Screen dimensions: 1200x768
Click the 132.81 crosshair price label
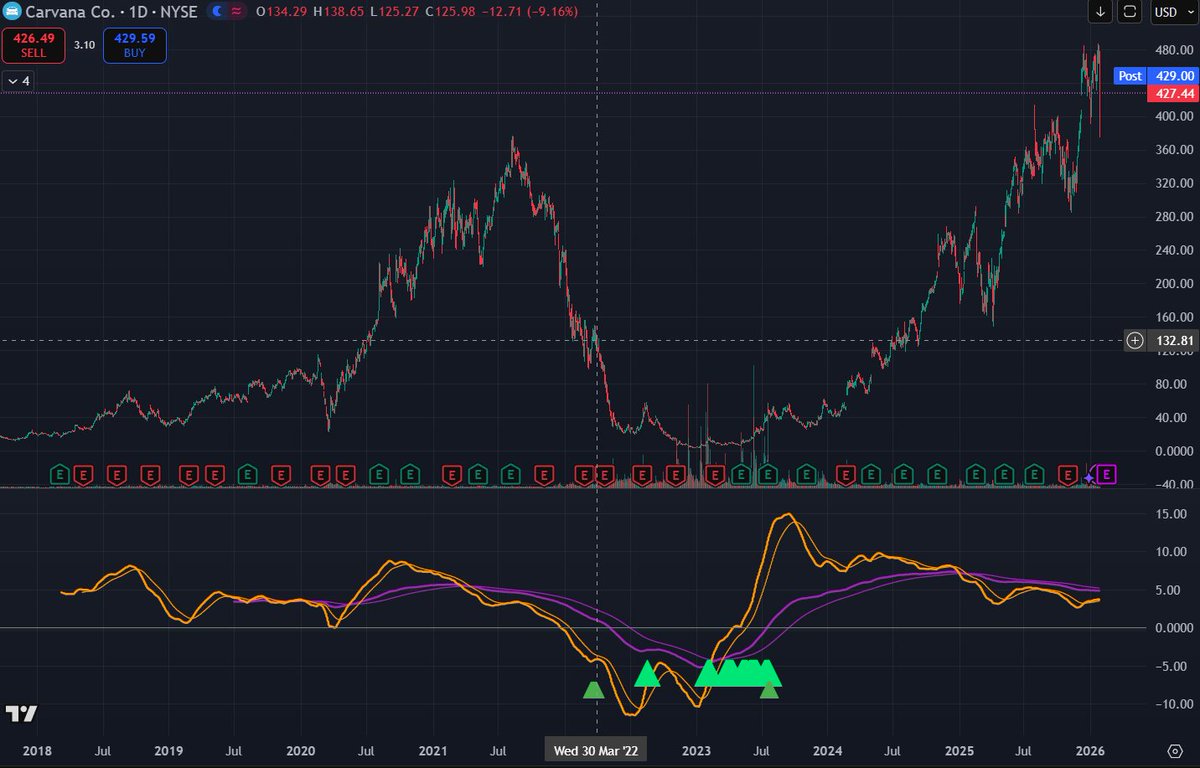pyautogui.click(x=1172, y=340)
